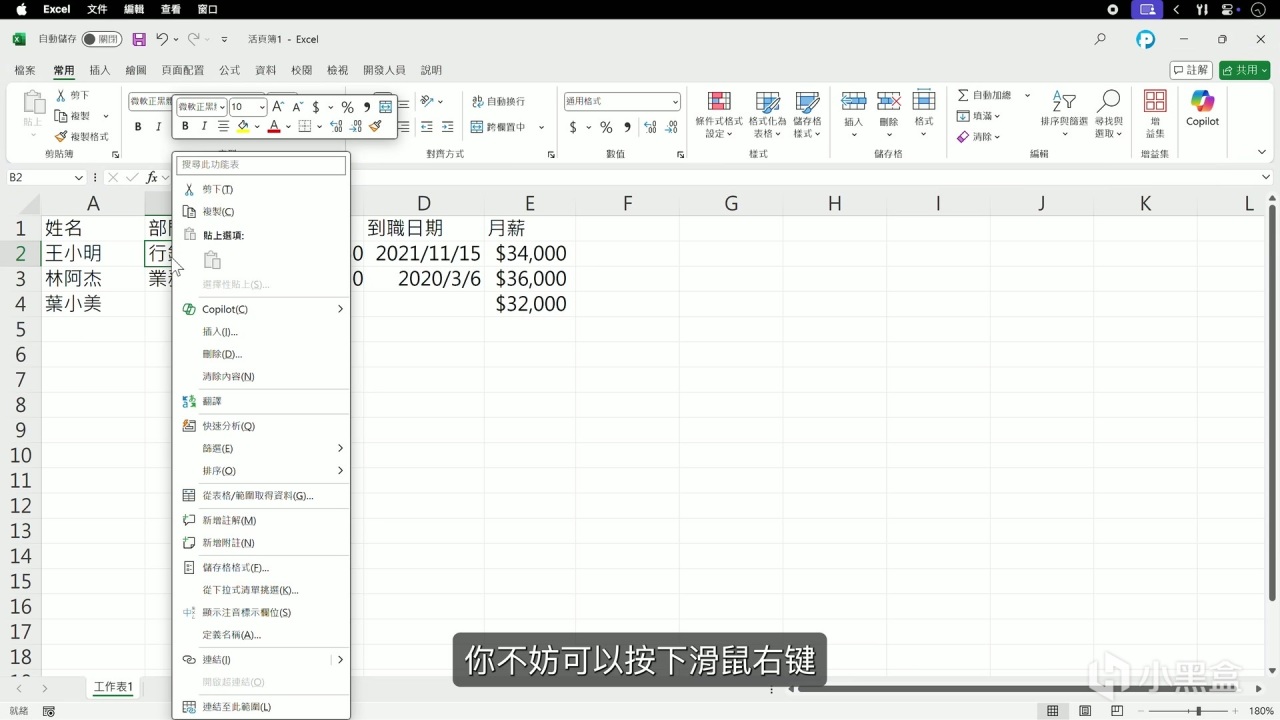Switch to the 公式 ribbon tab
The width and height of the screenshot is (1280, 720).
pos(230,70)
